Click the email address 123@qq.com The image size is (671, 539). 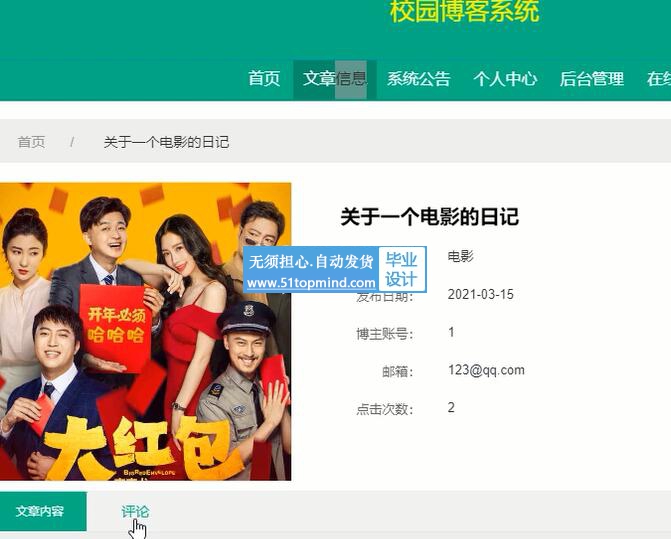487,370
